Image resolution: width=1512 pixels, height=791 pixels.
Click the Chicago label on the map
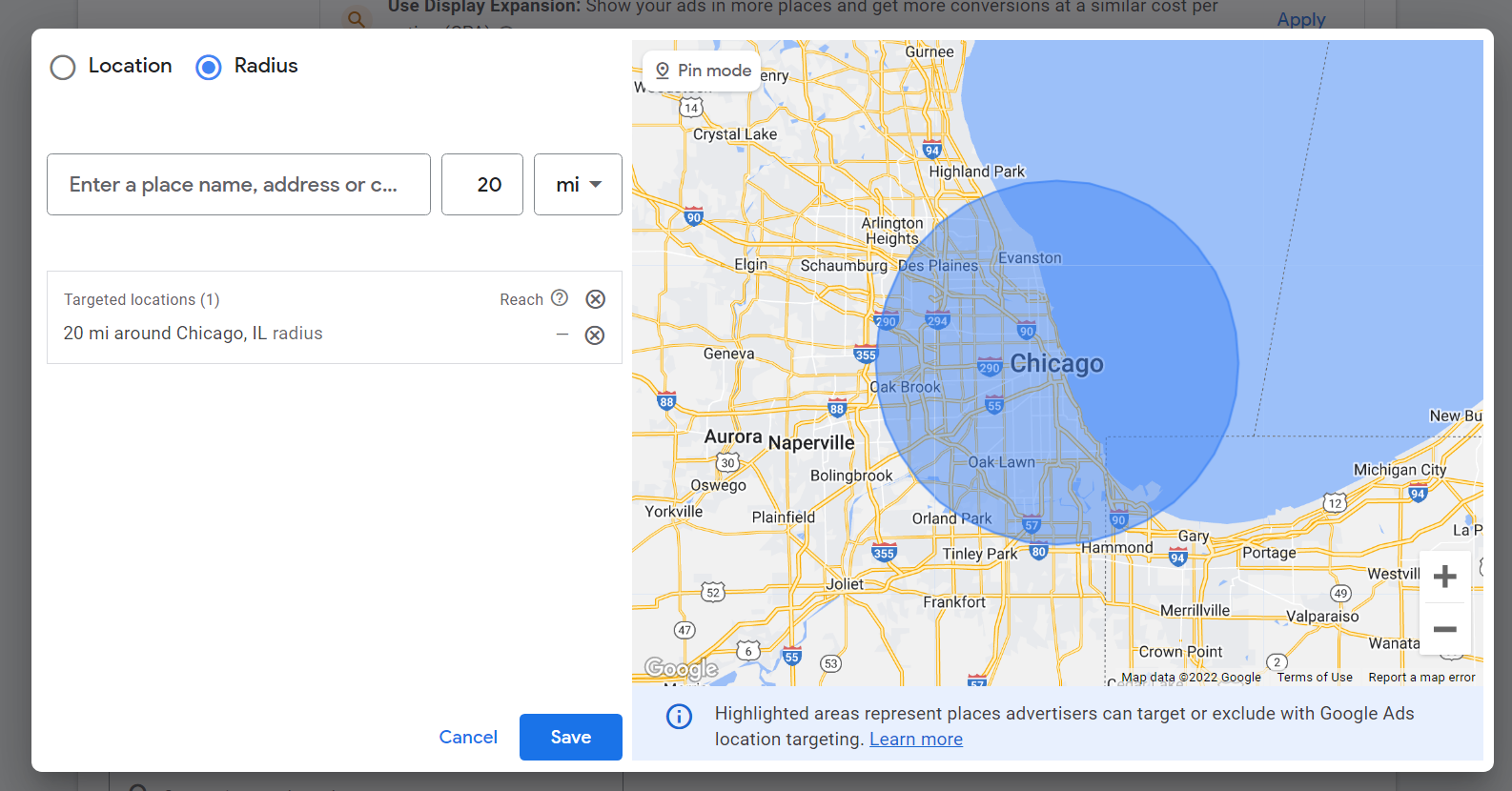click(x=1056, y=364)
